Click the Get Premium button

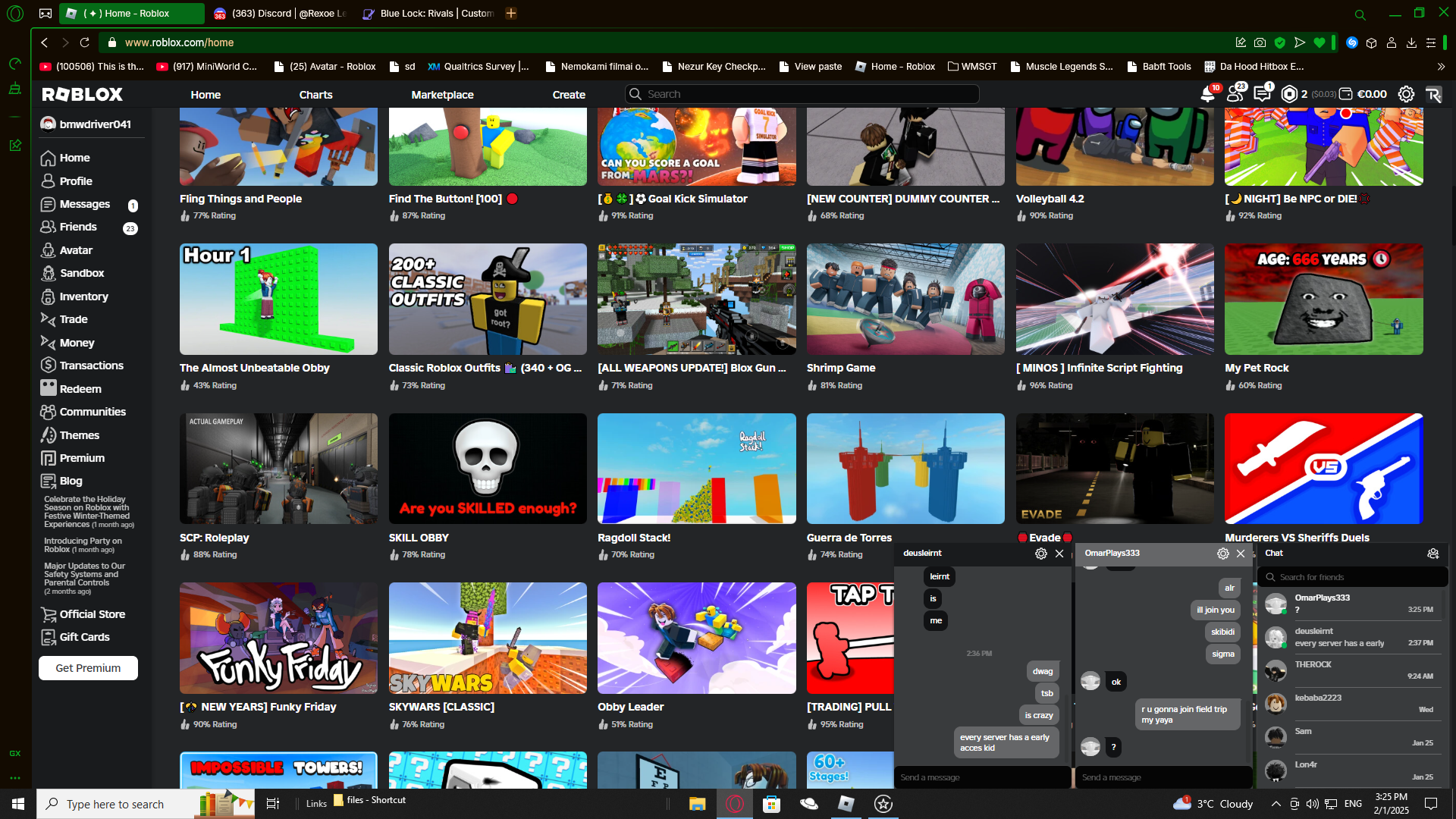tap(88, 668)
